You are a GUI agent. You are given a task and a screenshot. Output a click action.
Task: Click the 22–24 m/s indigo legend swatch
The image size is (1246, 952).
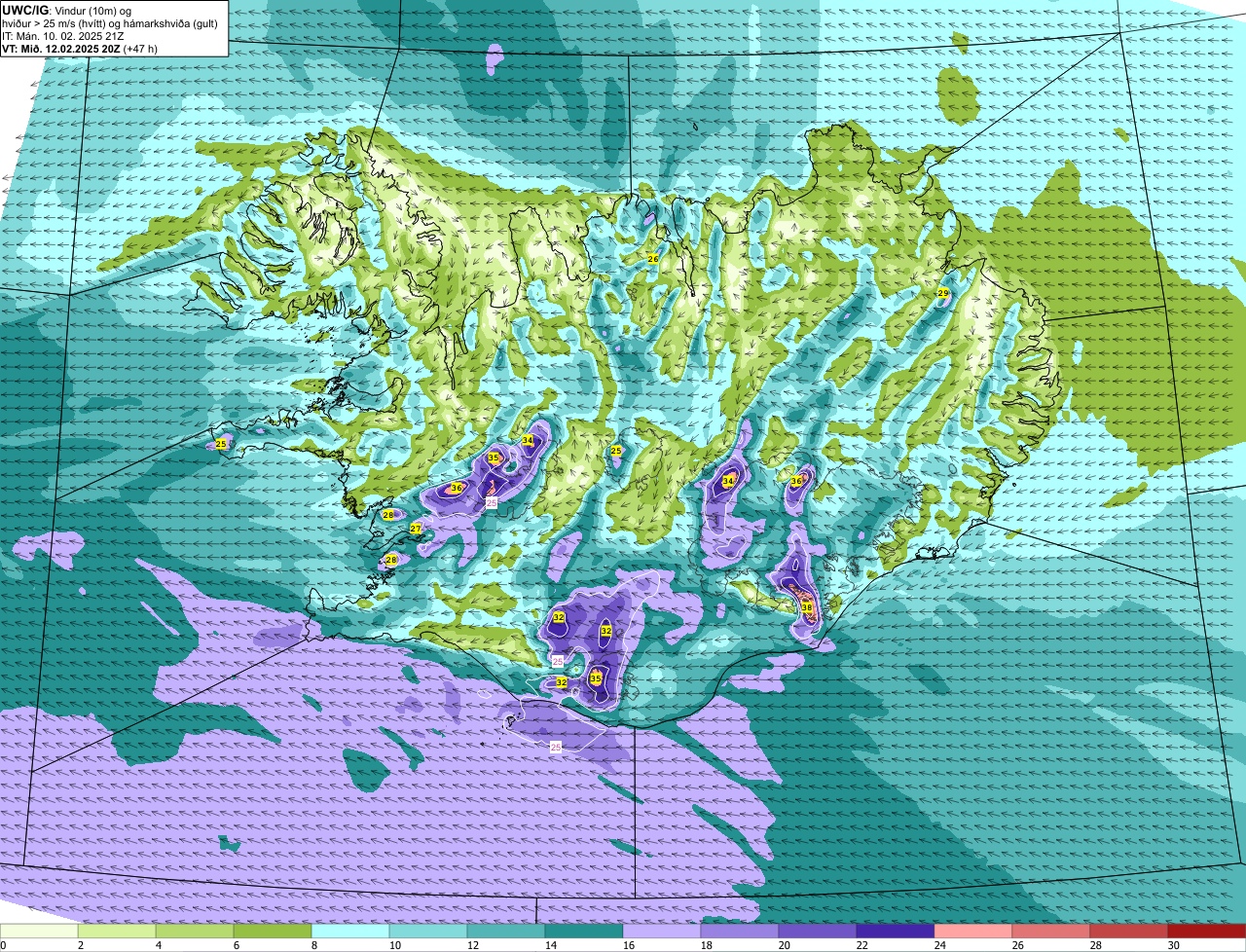point(896,931)
